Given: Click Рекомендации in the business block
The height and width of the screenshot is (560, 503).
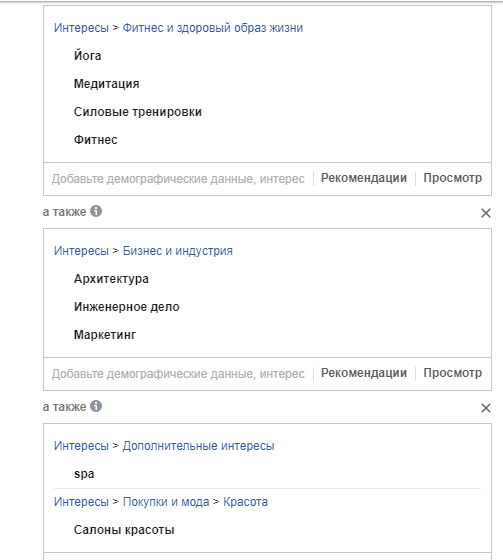Looking at the screenshot, I should 364,373.
